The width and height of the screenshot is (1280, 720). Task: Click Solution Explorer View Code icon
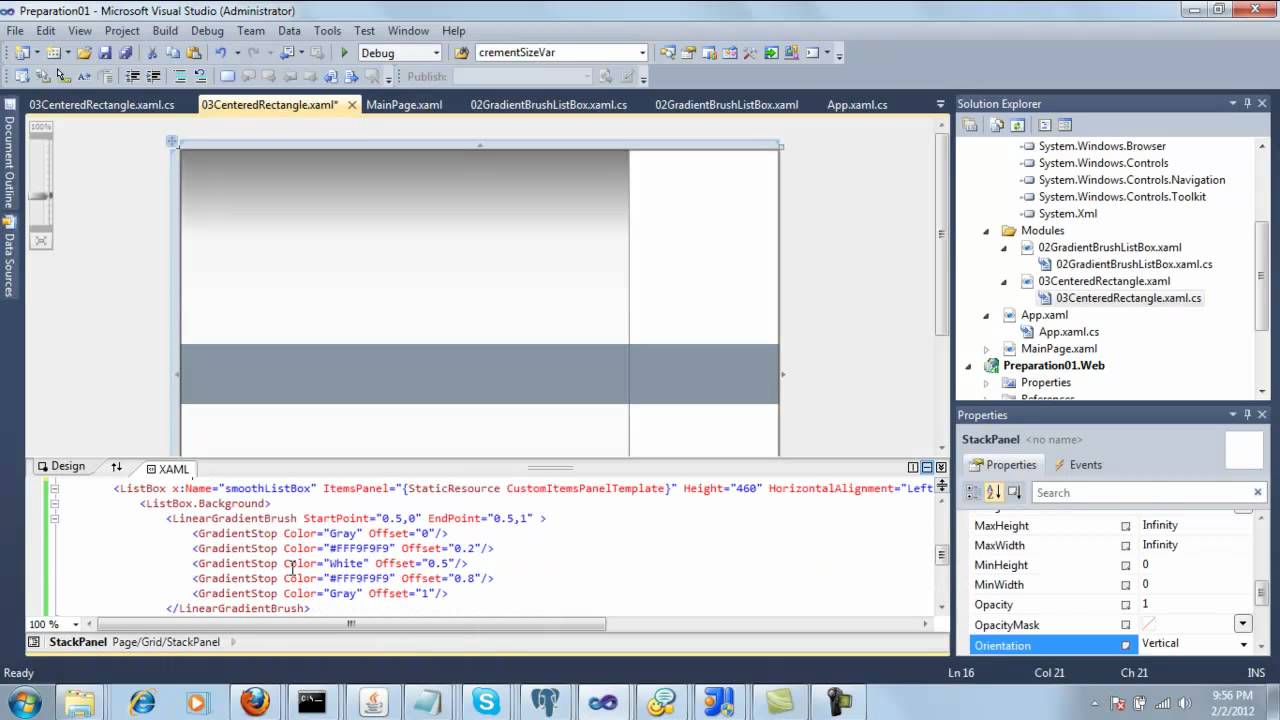[x=1044, y=125]
